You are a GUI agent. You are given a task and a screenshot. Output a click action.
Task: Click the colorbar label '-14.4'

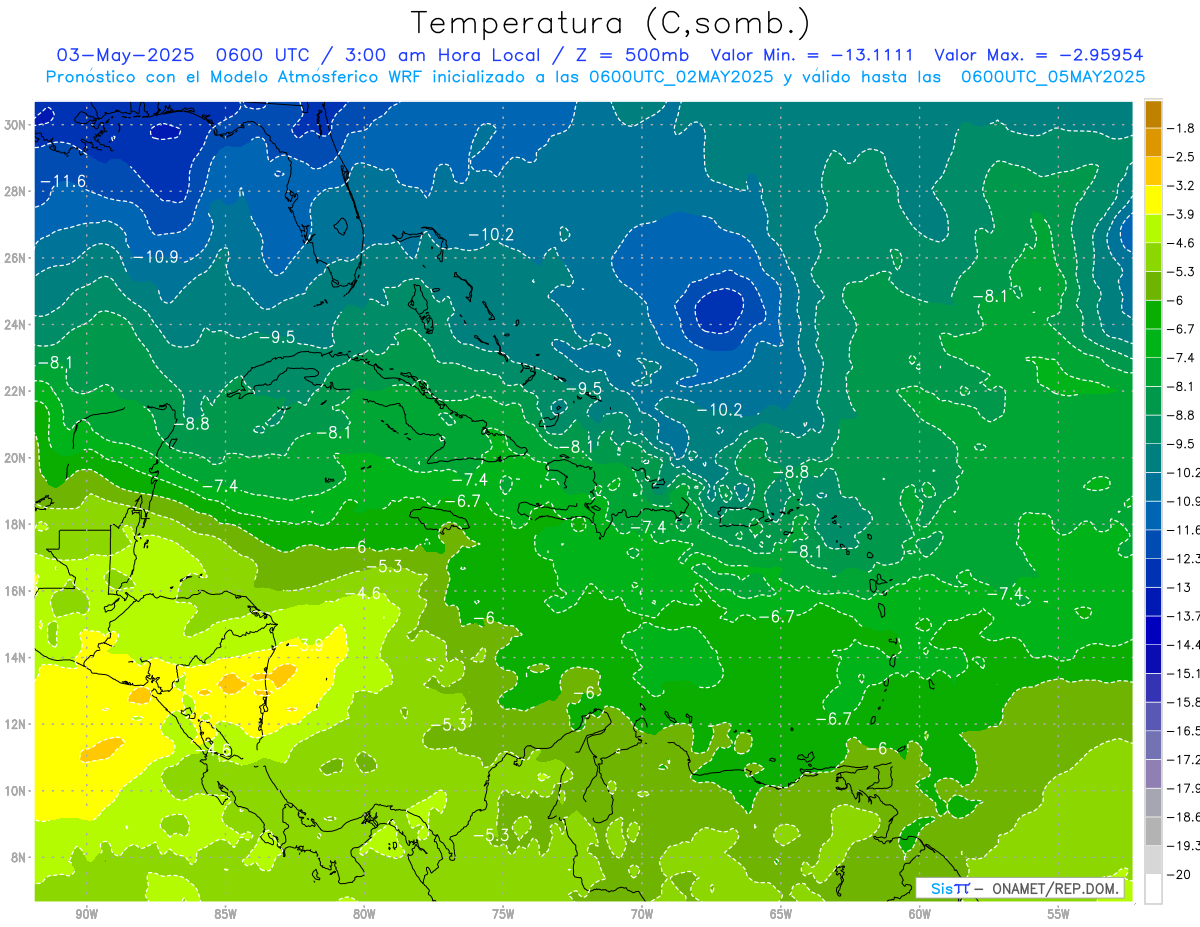tap(1183, 644)
